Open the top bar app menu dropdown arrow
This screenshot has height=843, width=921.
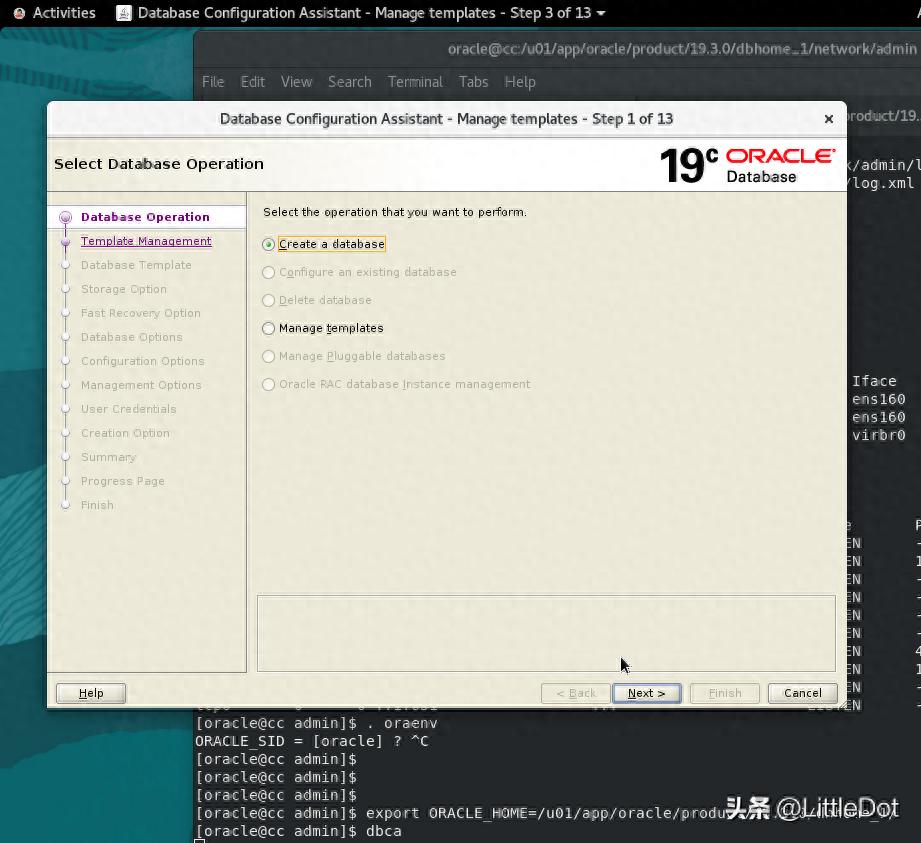tap(601, 14)
